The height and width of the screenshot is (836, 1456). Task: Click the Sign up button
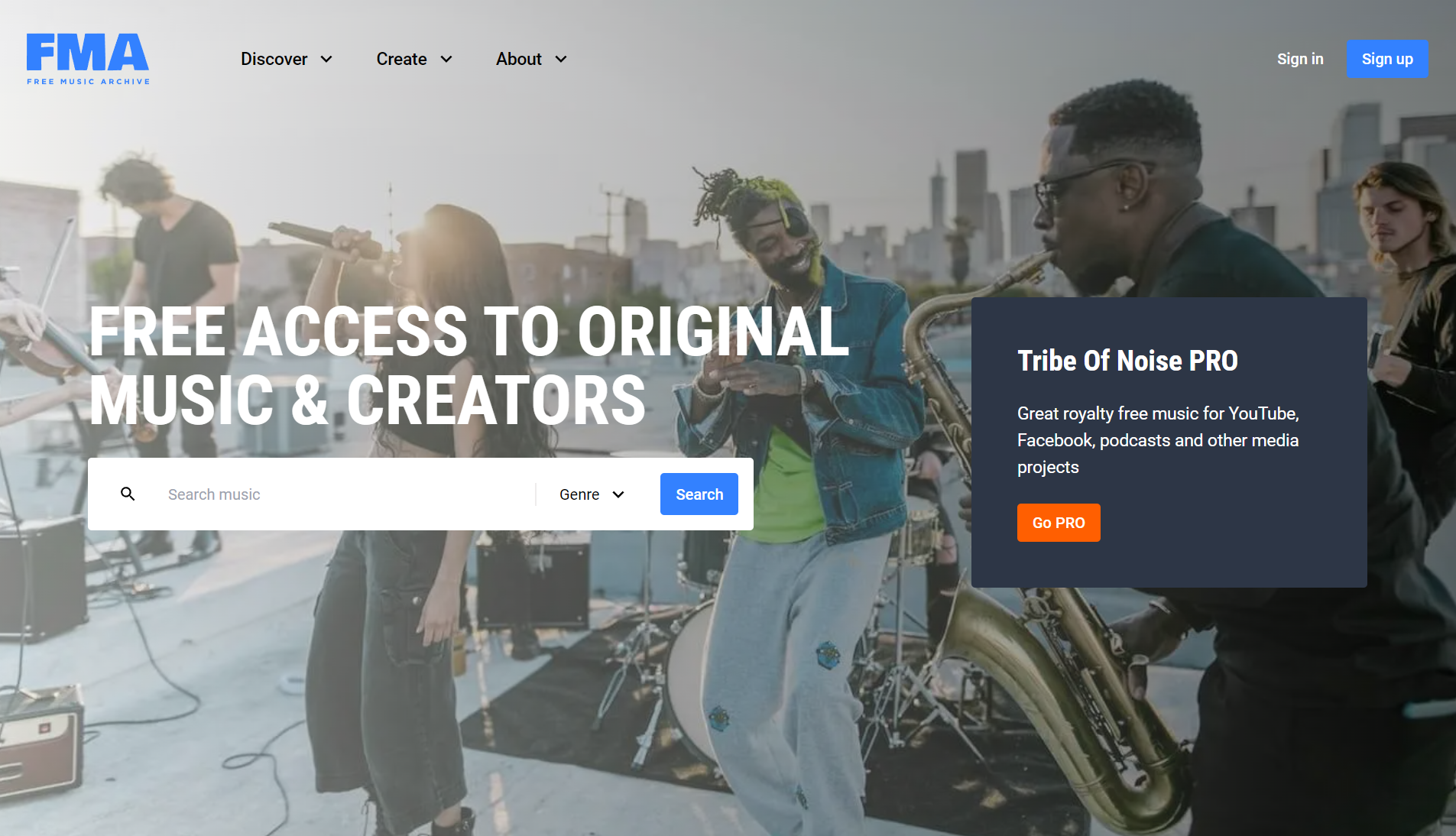point(1387,59)
